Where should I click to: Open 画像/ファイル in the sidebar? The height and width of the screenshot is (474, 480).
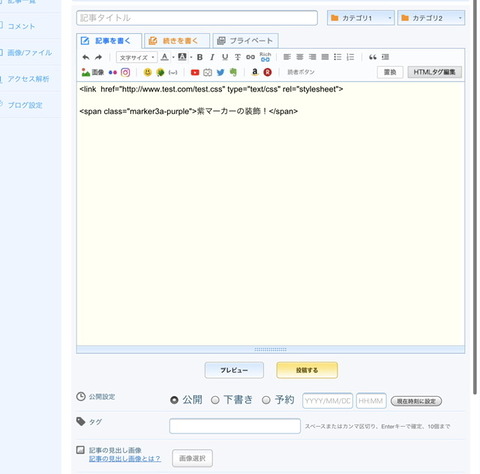click(29, 53)
